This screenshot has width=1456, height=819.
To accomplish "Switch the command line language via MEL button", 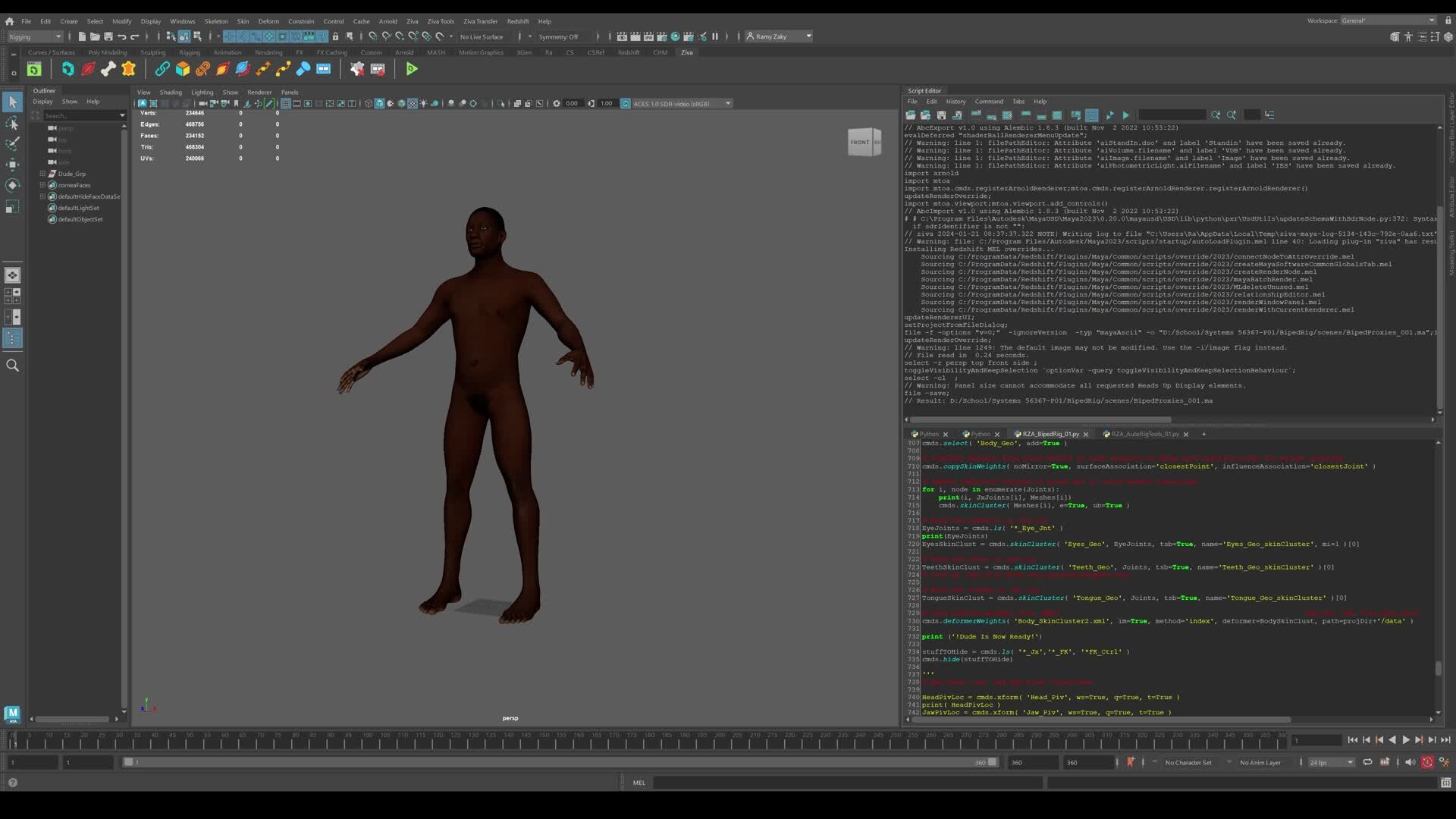I will click(639, 782).
